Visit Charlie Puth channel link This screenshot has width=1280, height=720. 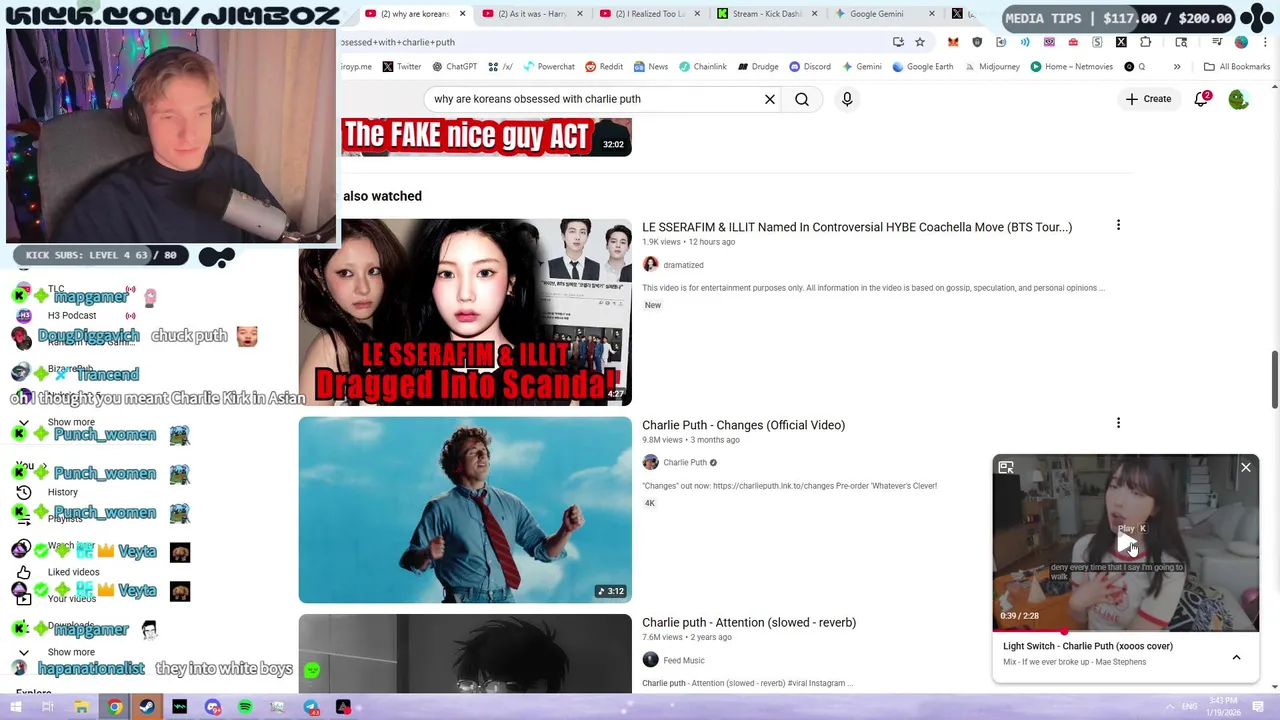[x=685, y=462]
